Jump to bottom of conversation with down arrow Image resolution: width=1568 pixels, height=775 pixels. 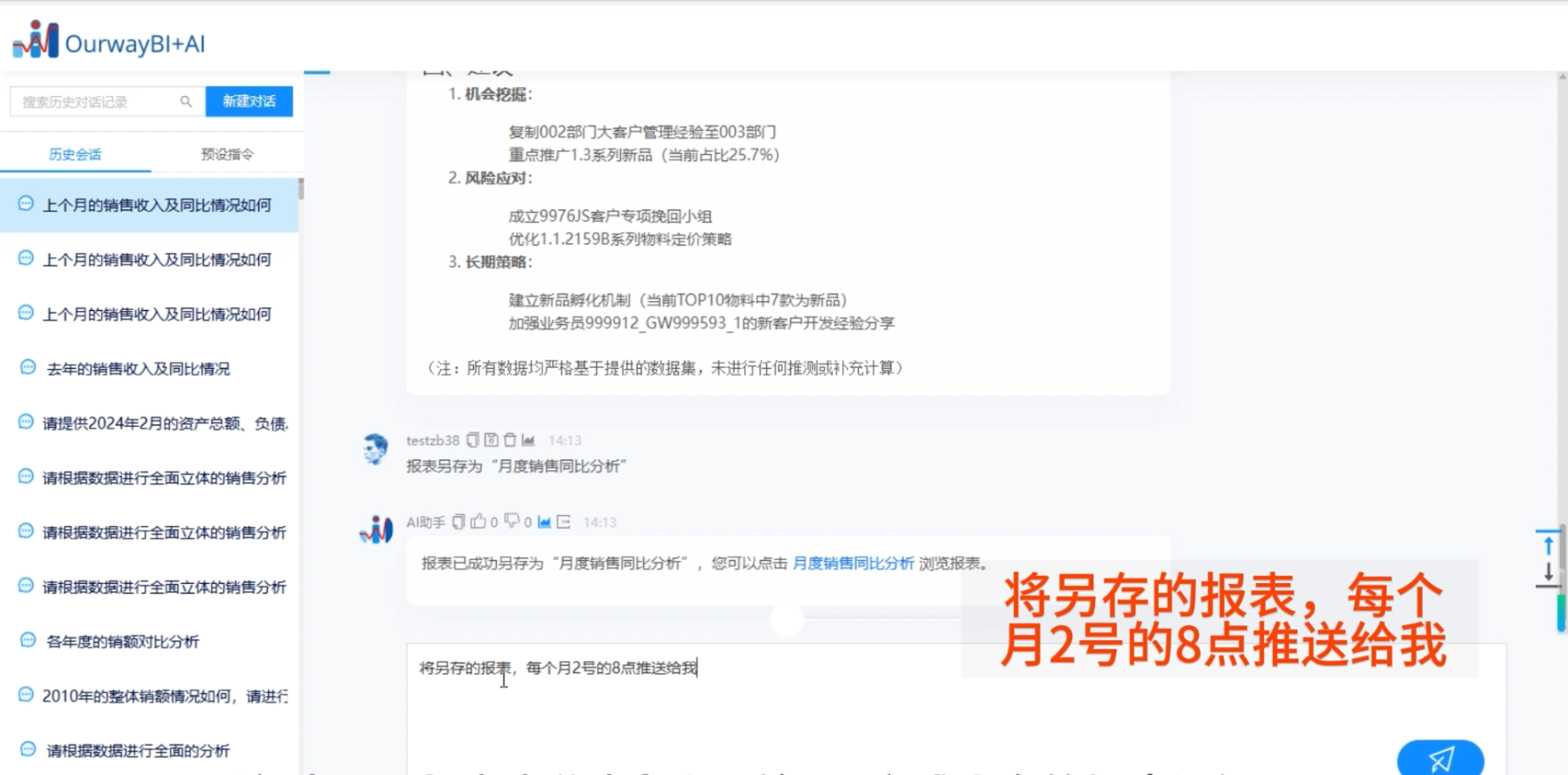point(1548,573)
